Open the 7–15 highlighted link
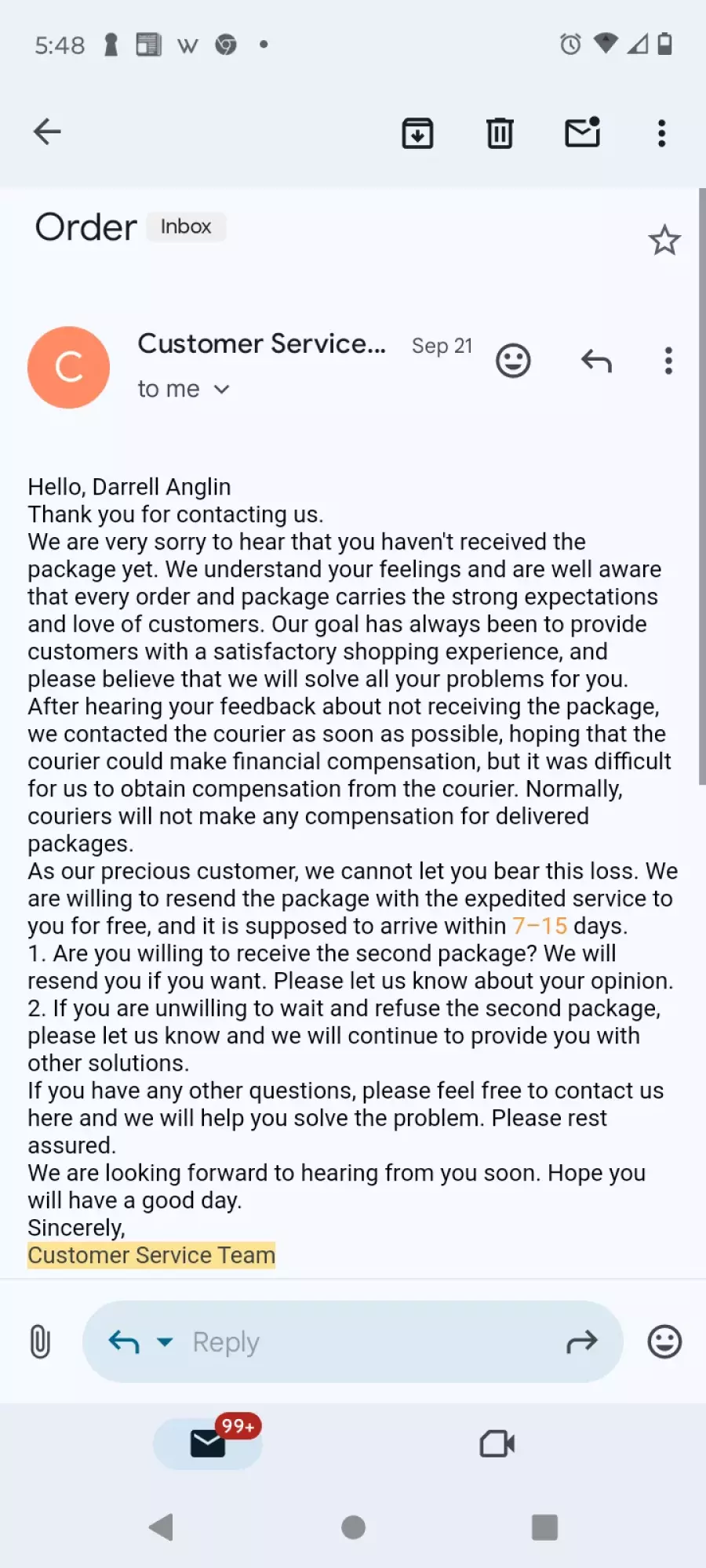 click(x=540, y=926)
